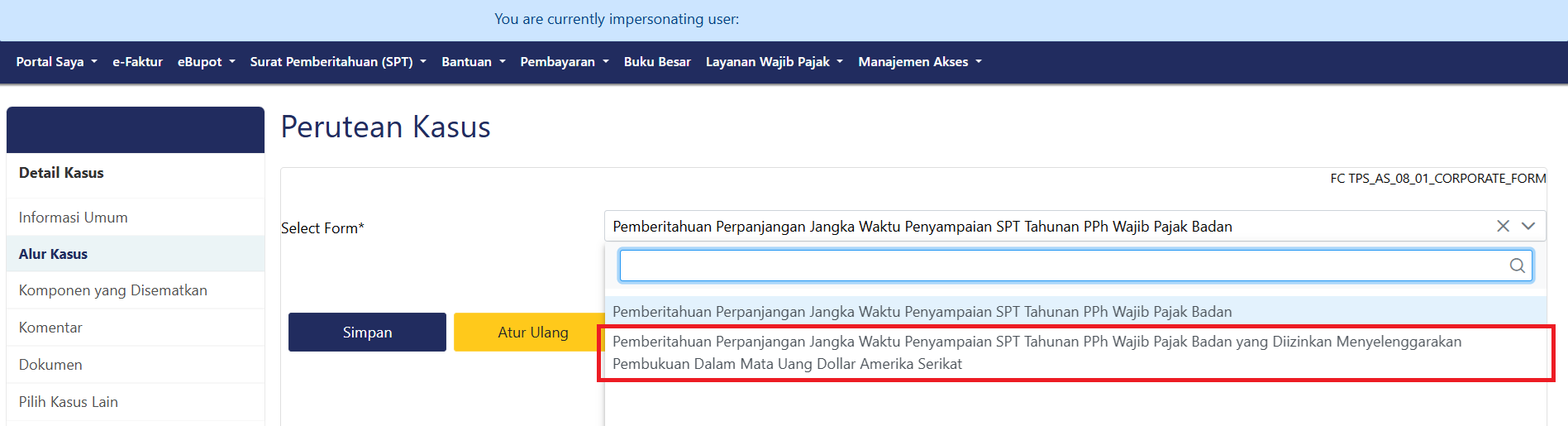Open the e-Faktur menu item
1568x426 pixels.
coord(137,62)
